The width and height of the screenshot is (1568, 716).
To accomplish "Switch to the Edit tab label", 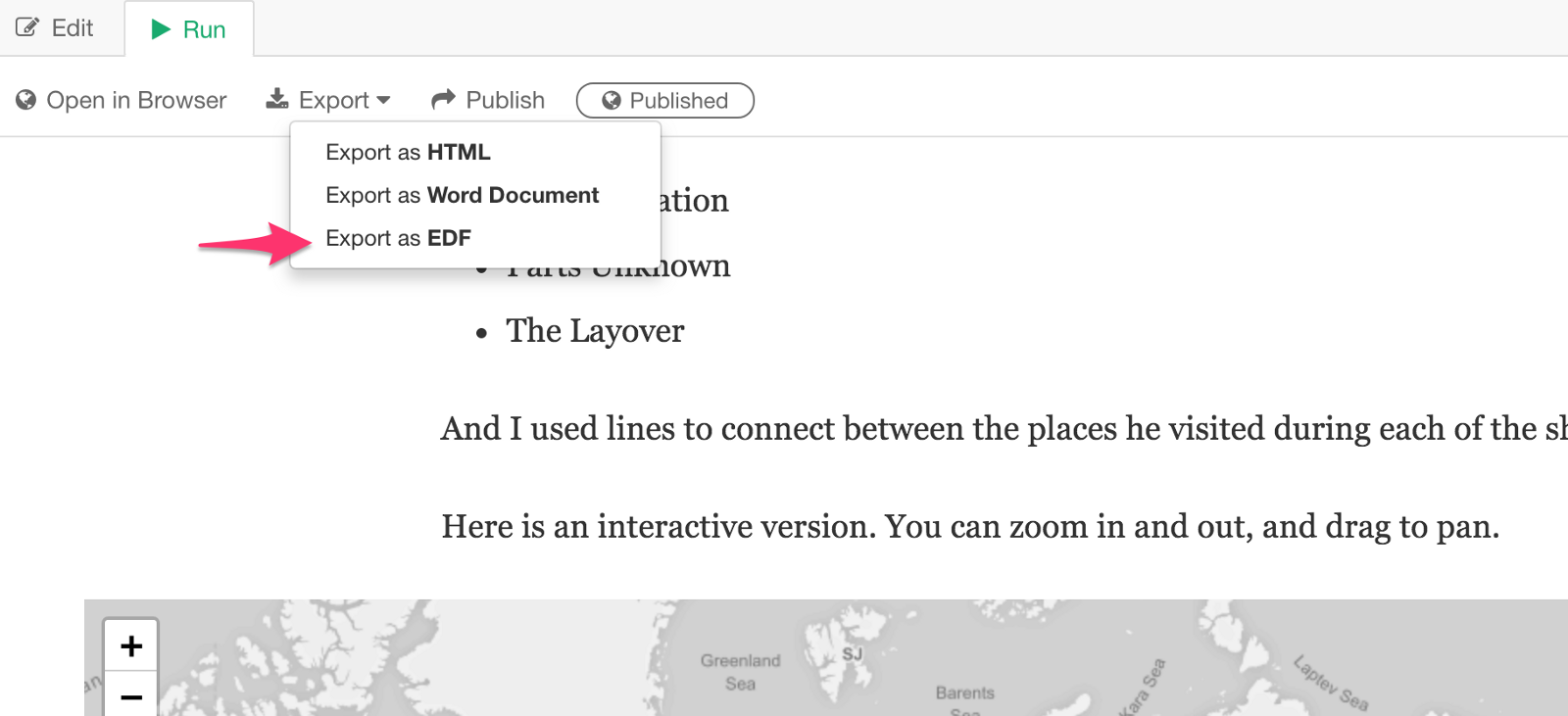I will tap(73, 27).
